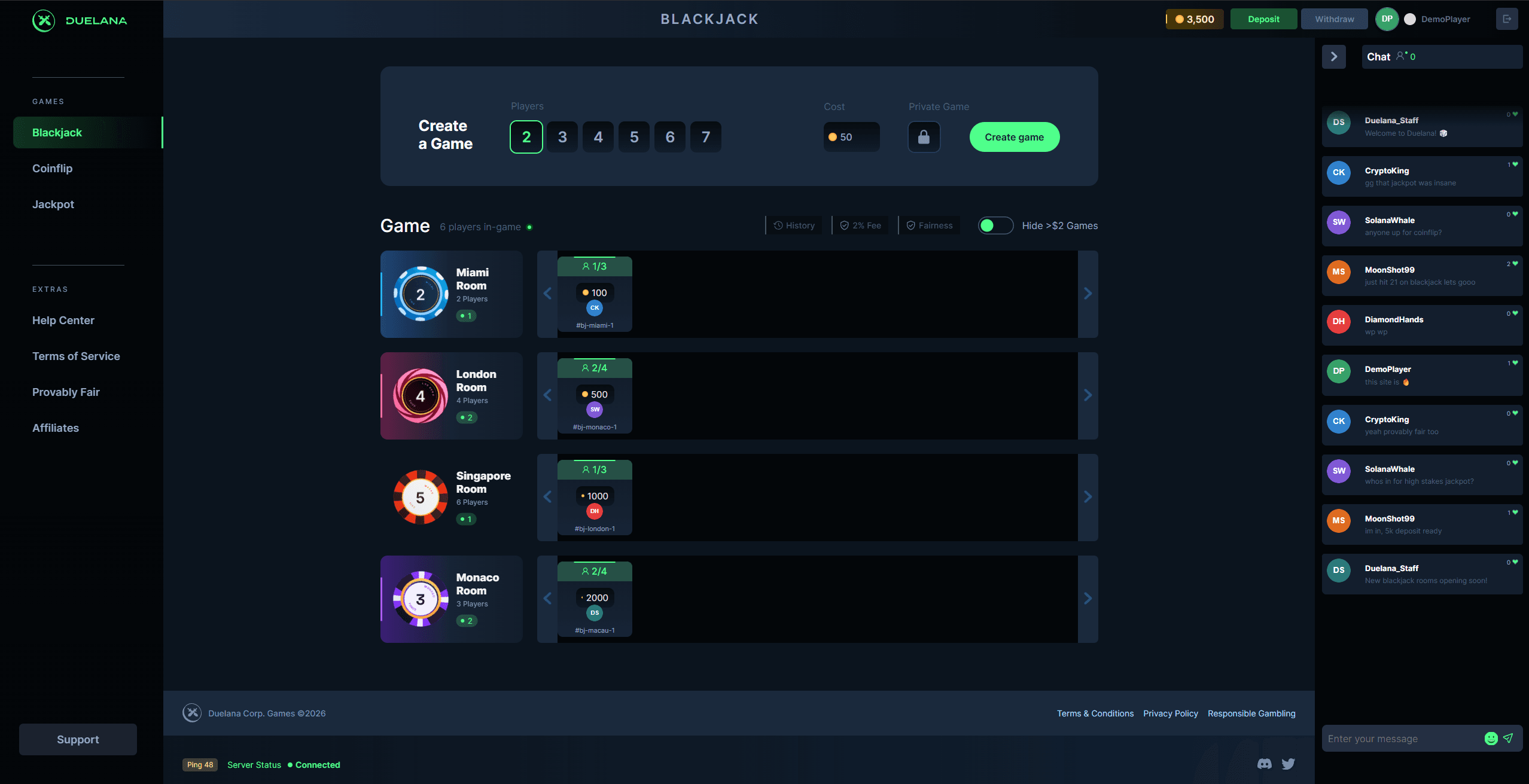Click the Create game button
This screenshot has width=1529, height=784.
tap(1015, 137)
